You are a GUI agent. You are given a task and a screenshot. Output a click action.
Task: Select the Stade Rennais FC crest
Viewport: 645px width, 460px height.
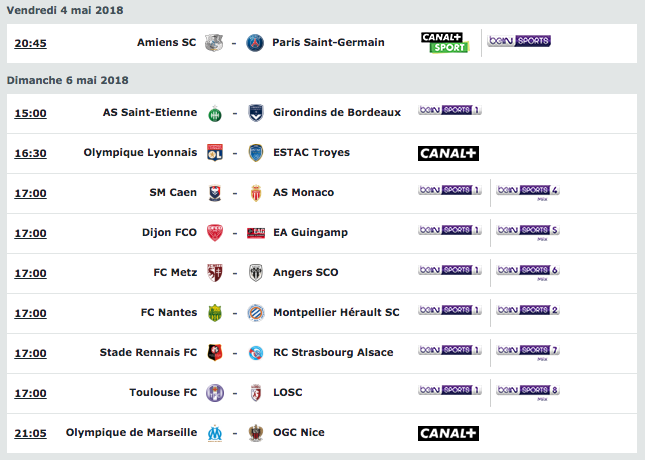point(215,353)
